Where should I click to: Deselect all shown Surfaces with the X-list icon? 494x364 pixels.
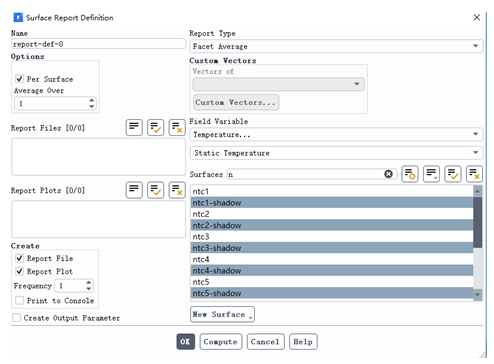pos(474,174)
